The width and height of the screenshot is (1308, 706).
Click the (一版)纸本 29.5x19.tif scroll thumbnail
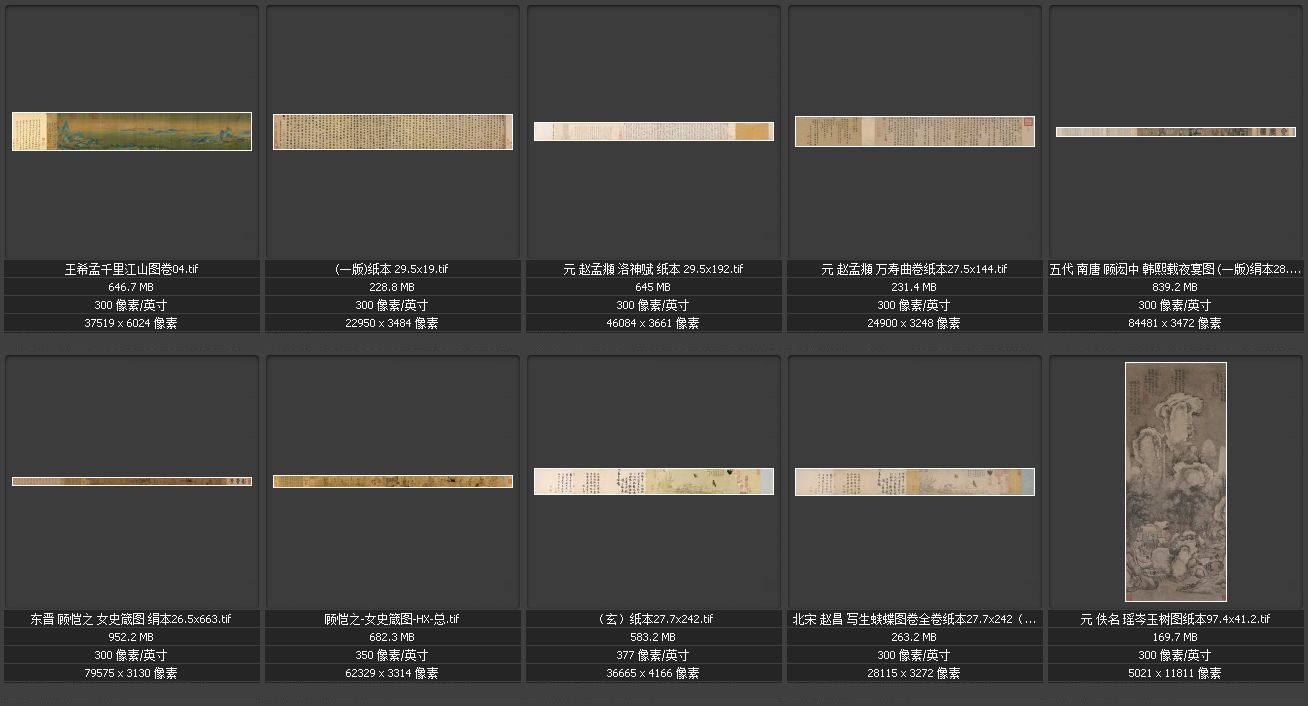pyautogui.click(x=392, y=131)
